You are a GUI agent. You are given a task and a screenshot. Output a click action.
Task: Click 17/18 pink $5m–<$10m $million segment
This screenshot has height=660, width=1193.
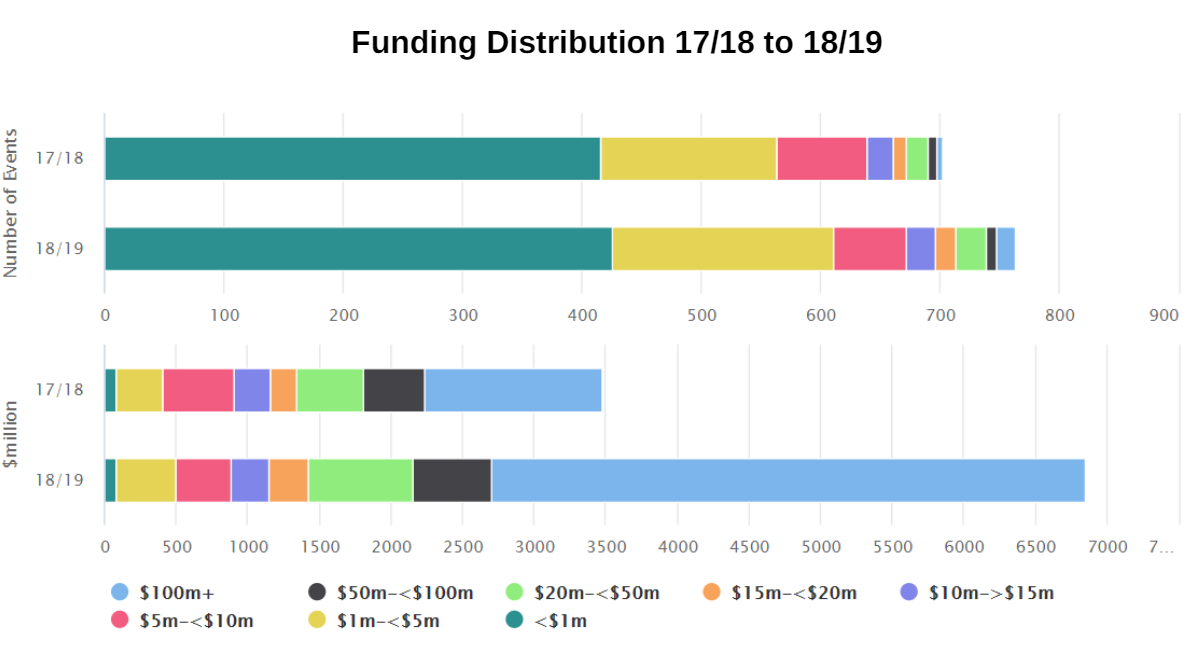[x=198, y=390]
